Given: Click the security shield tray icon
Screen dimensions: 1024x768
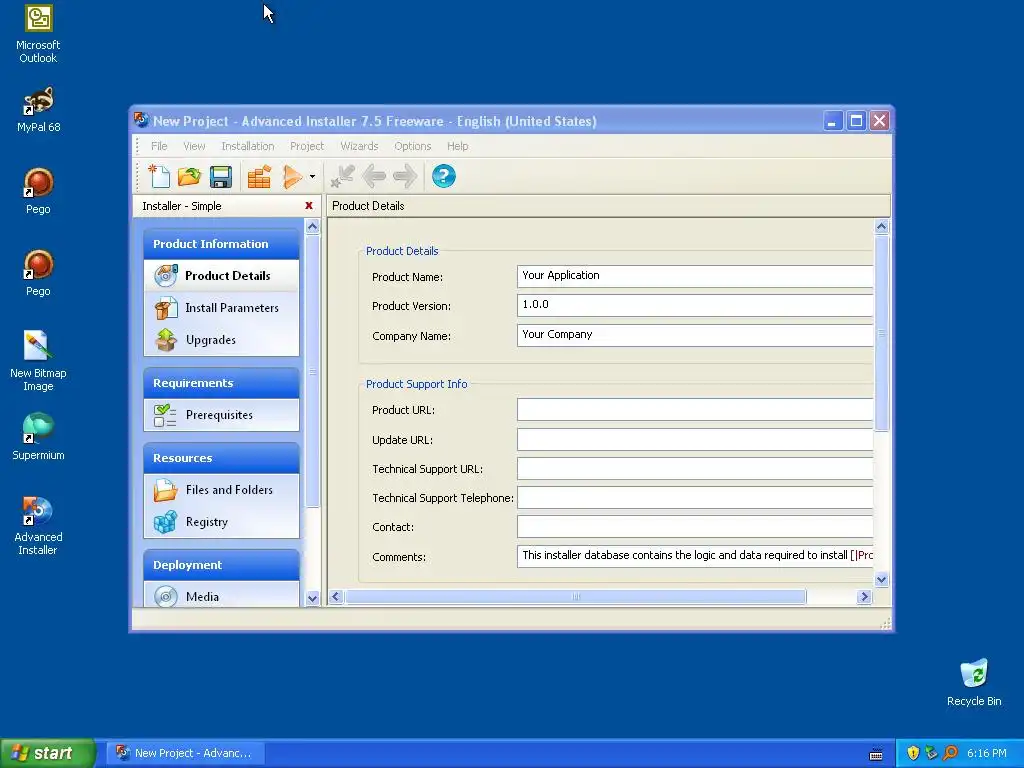Looking at the screenshot, I should pos(913,753).
